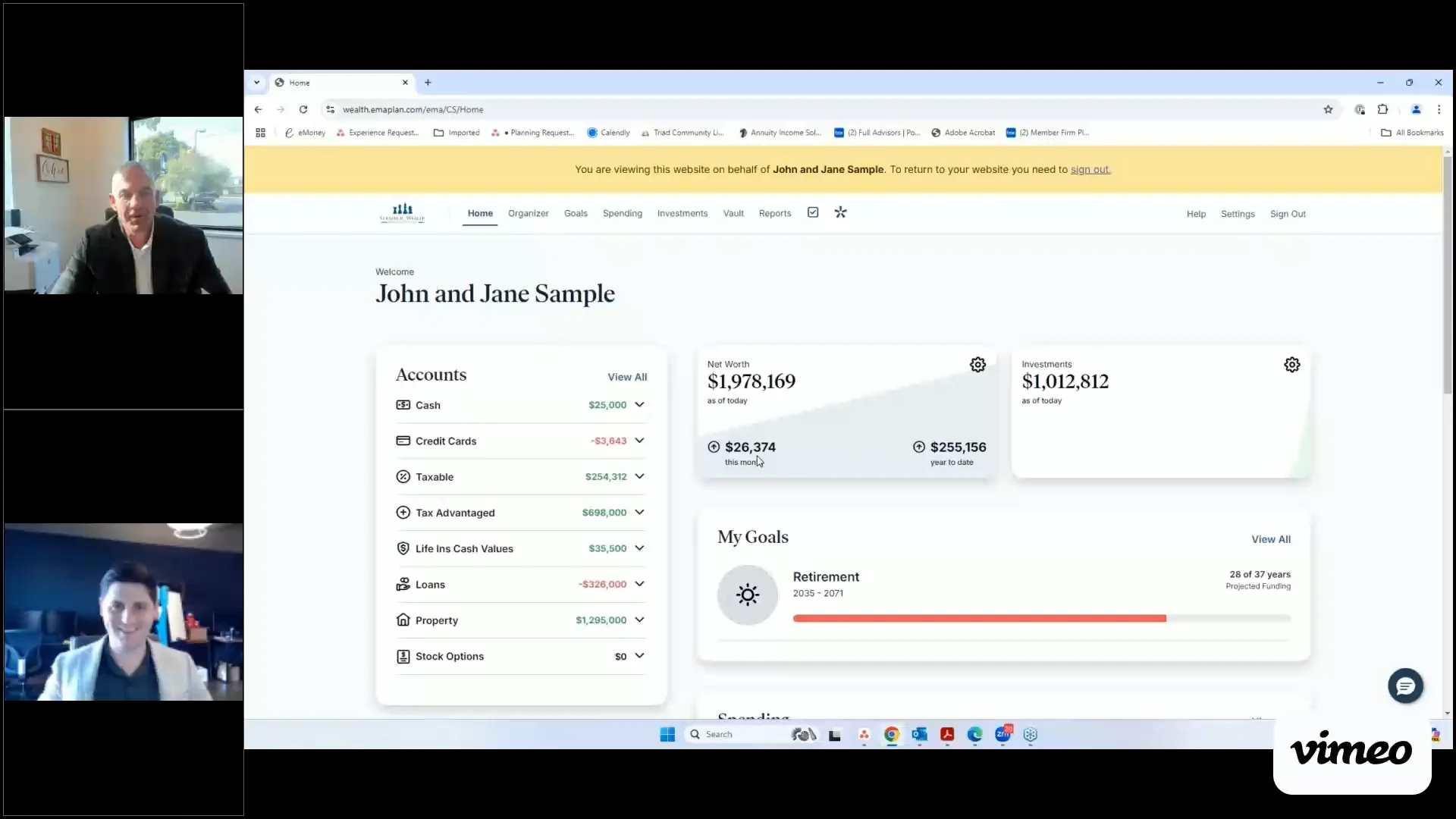Click the sign out link in banner
The image size is (1456, 819).
1090,169
